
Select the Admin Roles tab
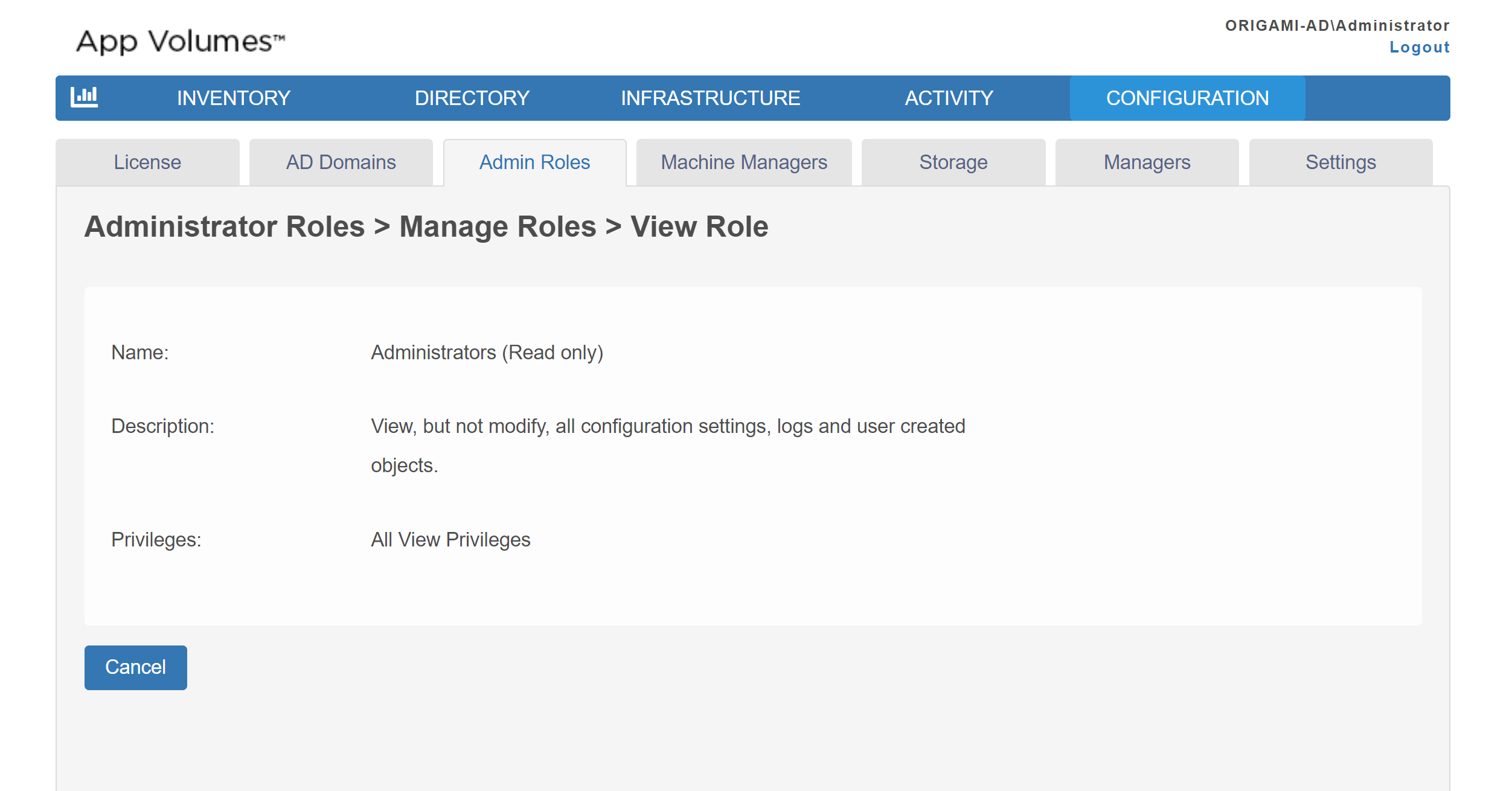(x=535, y=162)
